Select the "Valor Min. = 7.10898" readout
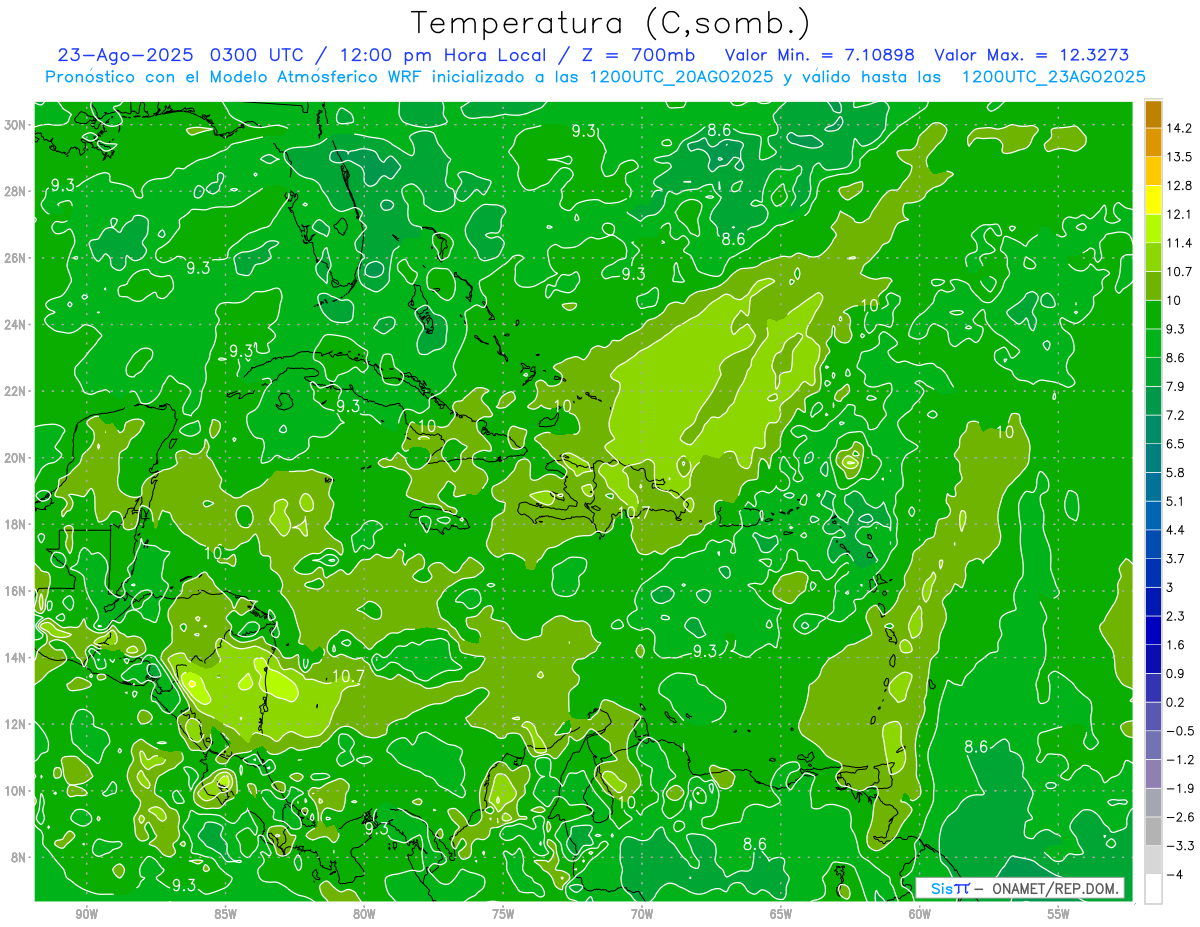1200x927 pixels. (x=820, y=55)
